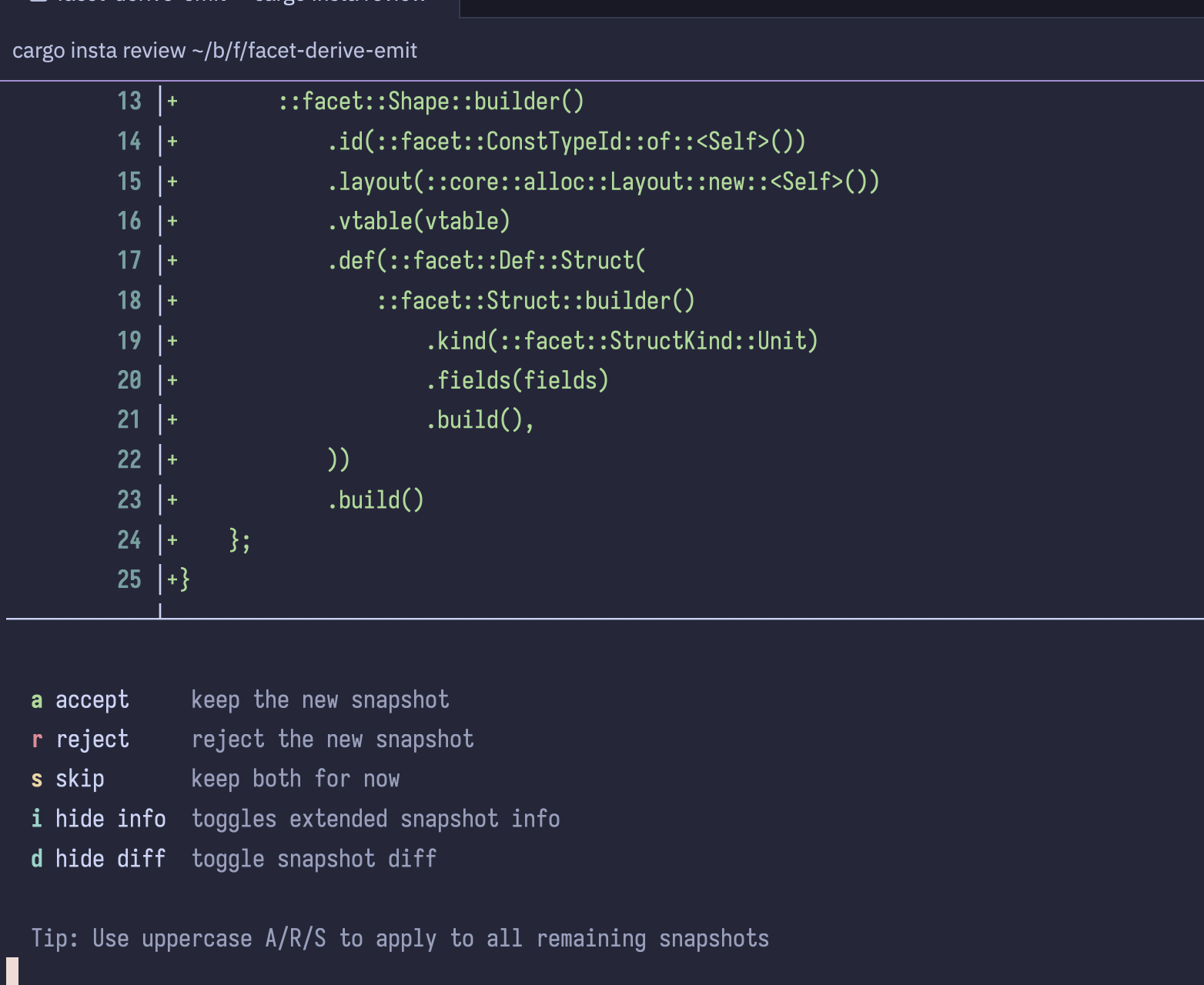The image size is (1204, 985).
Task: Click line number 17 in the diff gutter
Action: [x=129, y=261]
